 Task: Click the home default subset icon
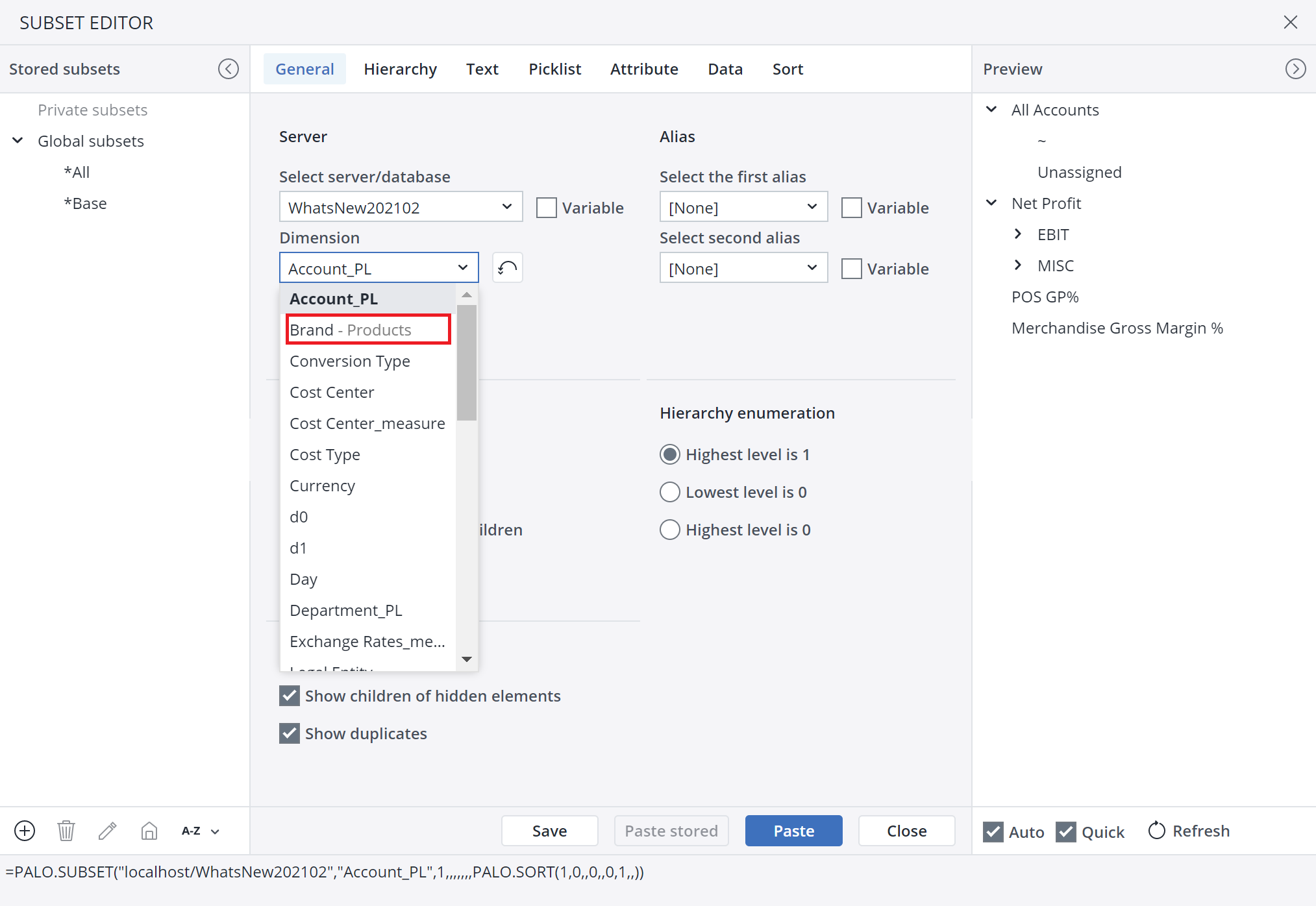pyautogui.click(x=149, y=831)
